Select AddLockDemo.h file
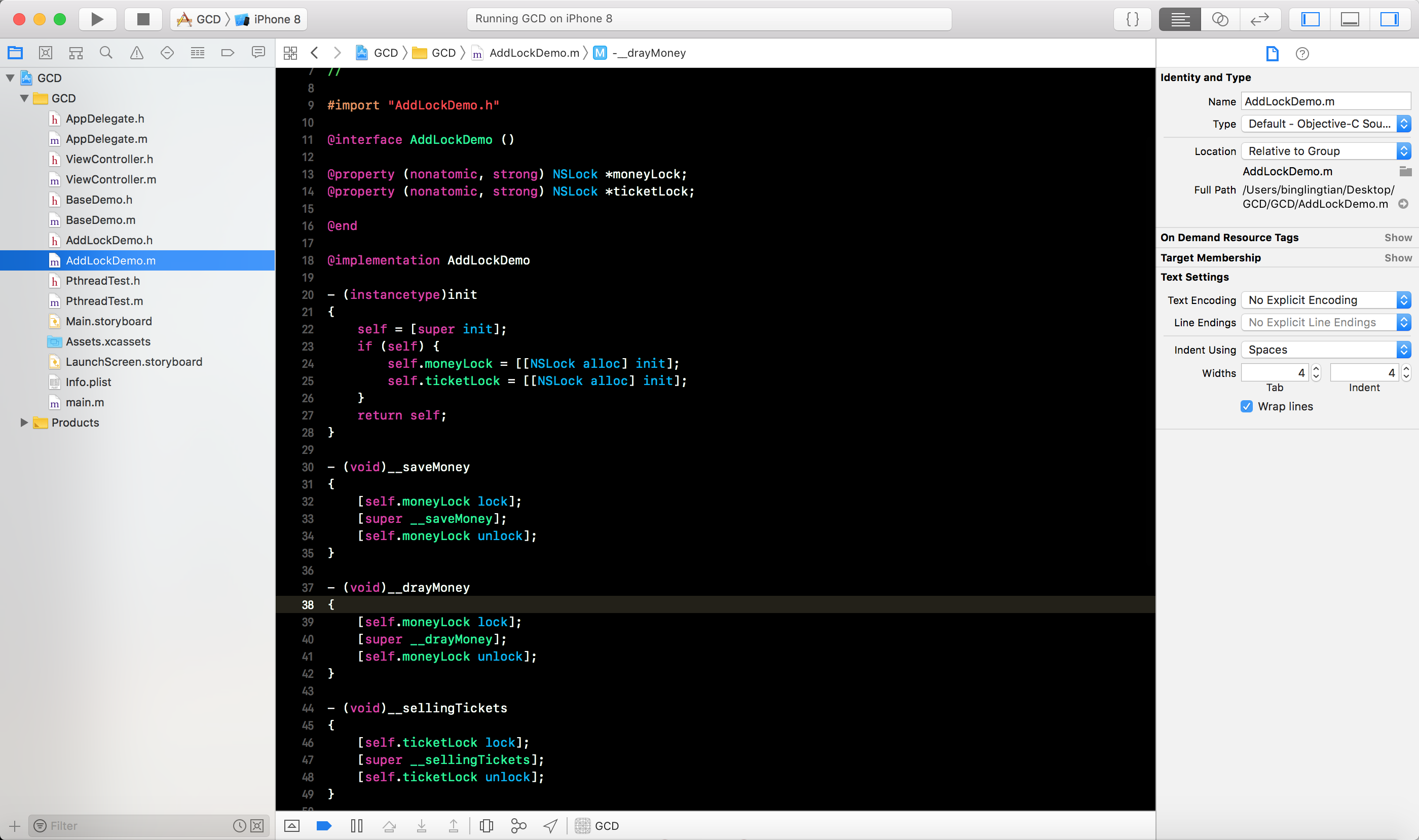Viewport: 1419px width, 840px height. tap(109, 240)
